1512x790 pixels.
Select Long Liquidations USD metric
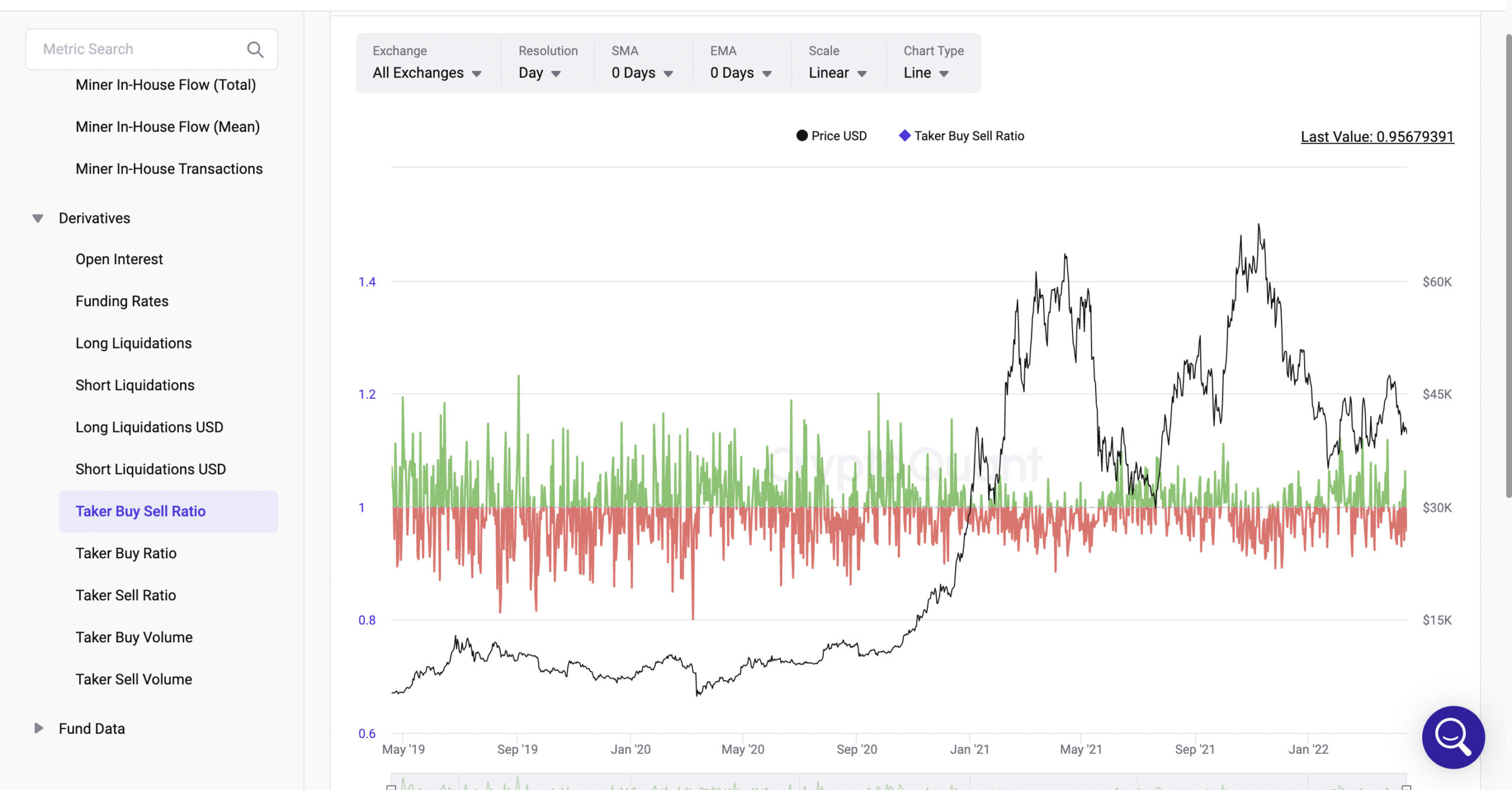[149, 427]
